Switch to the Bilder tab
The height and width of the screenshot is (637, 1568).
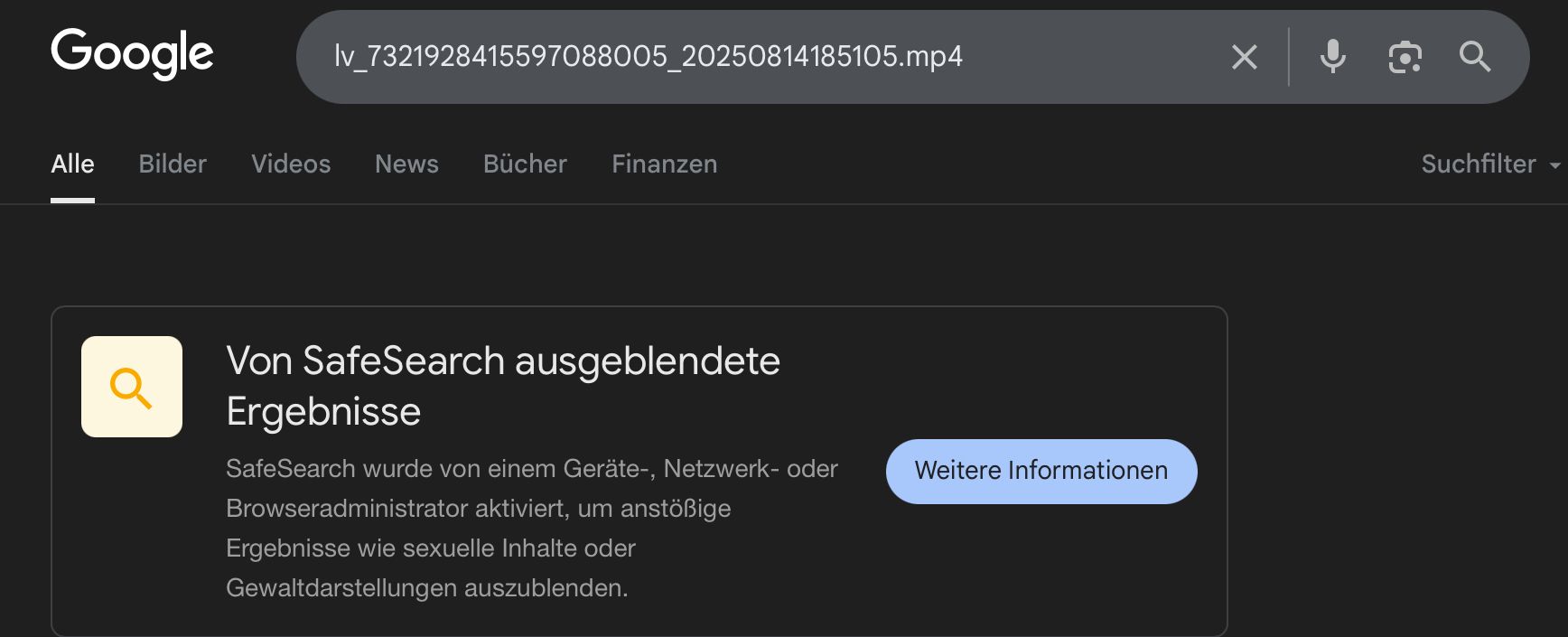click(x=173, y=164)
